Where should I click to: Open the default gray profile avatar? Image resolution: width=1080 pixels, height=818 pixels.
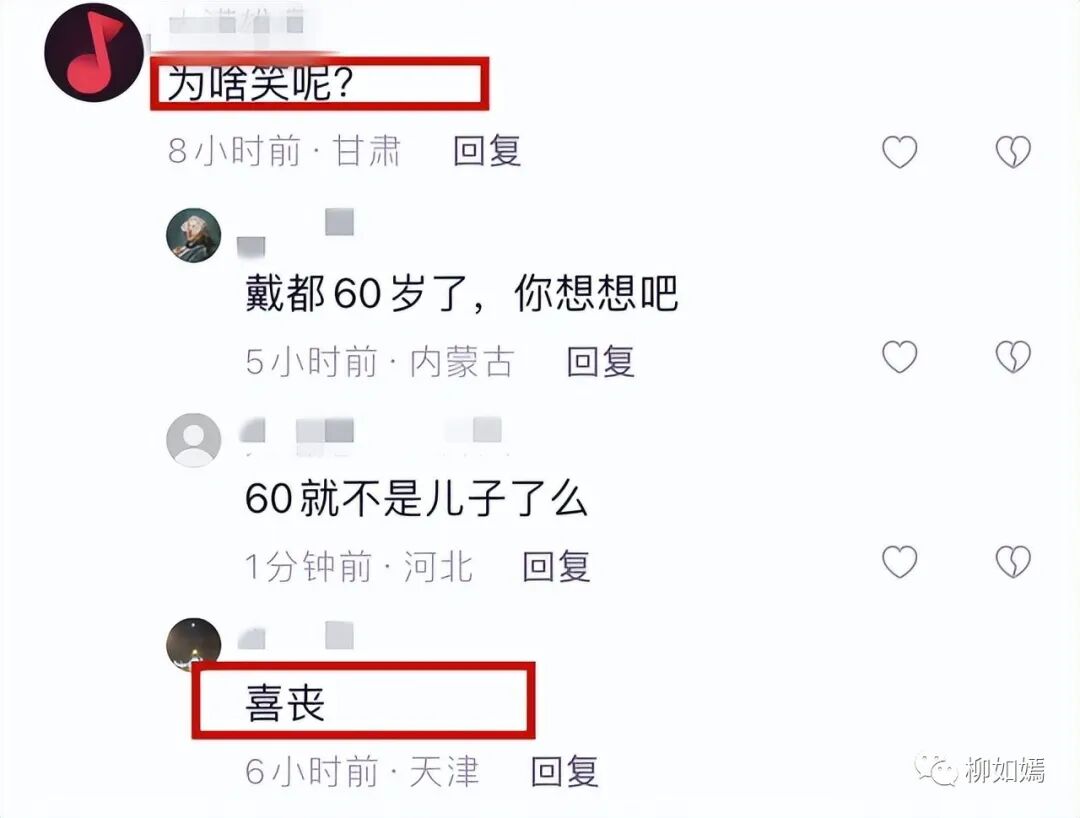tap(194, 440)
